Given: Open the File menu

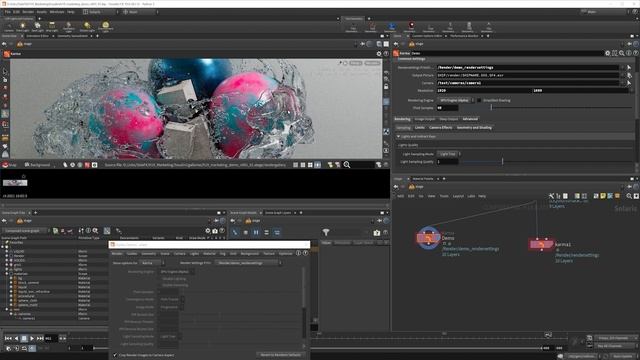Looking at the screenshot, I should (x=8, y=12).
